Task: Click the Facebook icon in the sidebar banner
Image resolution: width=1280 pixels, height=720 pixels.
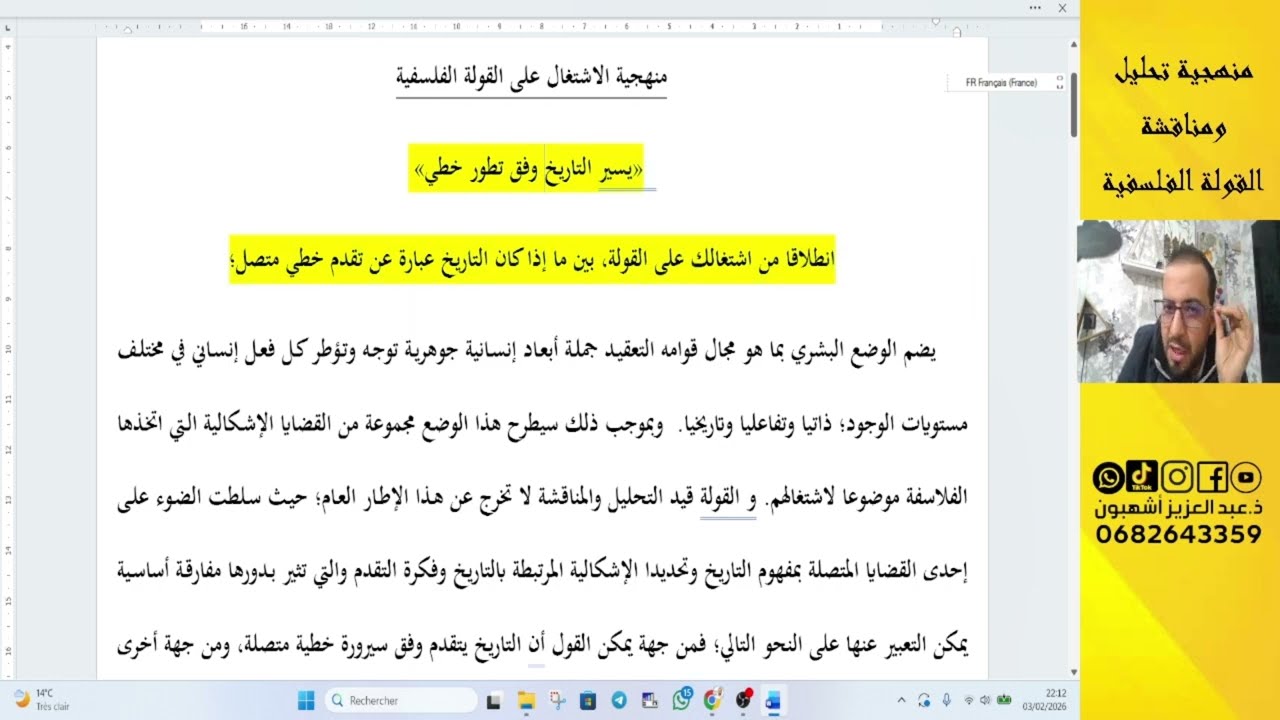Action: pyautogui.click(x=1212, y=477)
